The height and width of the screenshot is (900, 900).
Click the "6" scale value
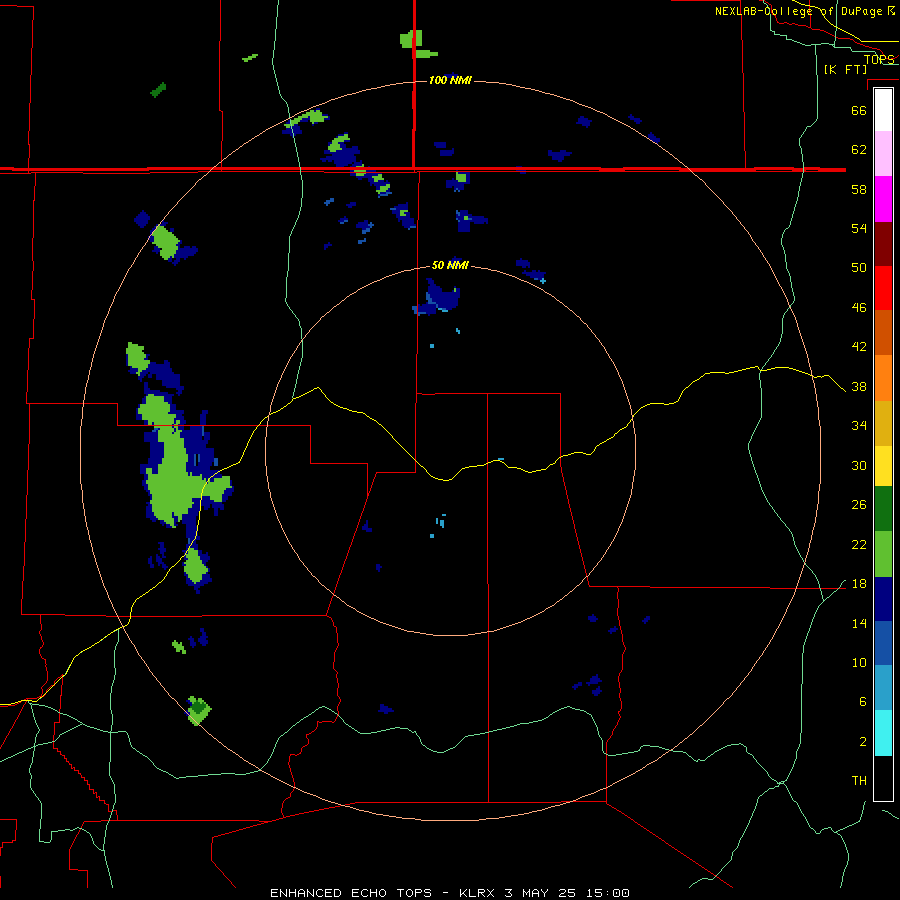(x=863, y=701)
